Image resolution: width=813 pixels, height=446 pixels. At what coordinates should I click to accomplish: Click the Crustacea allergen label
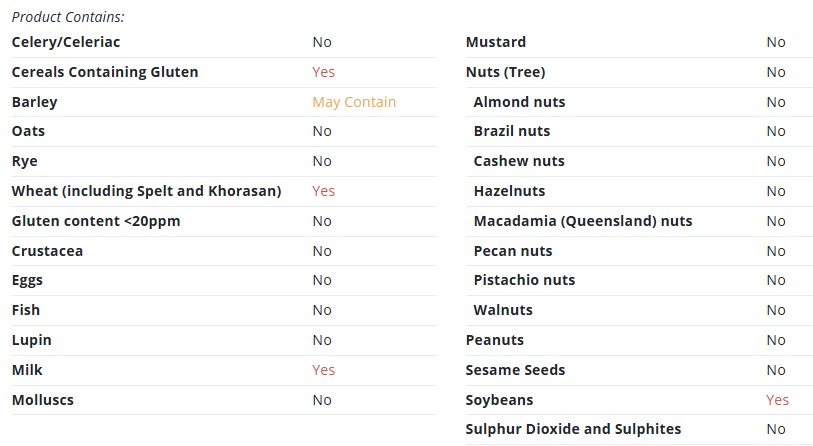point(47,251)
